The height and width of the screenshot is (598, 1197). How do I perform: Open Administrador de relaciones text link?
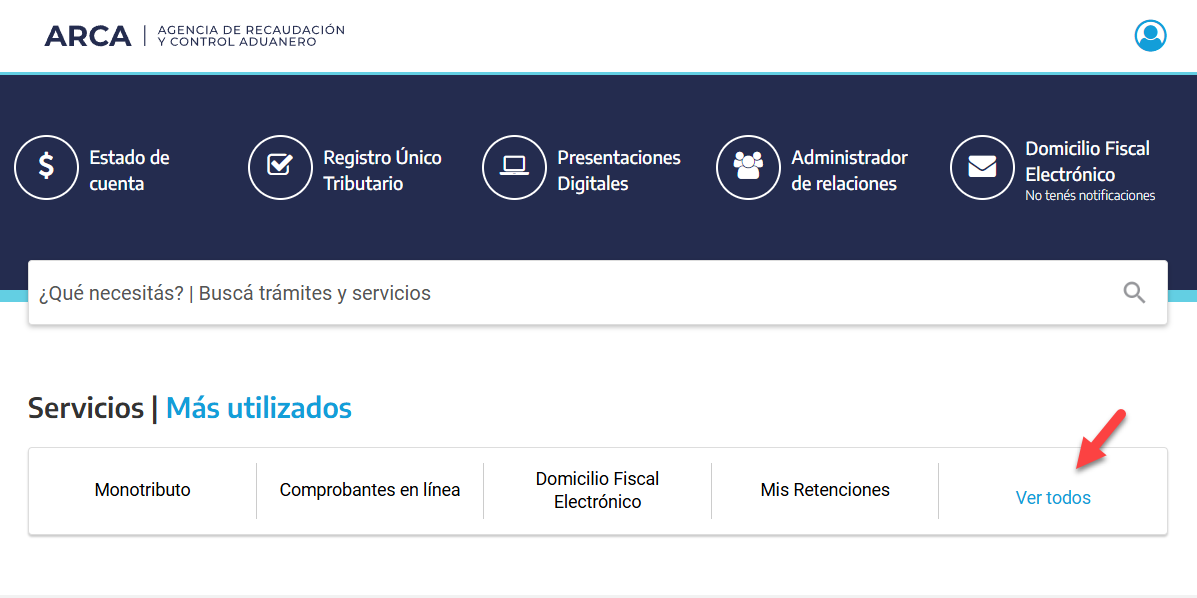pos(849,171)
